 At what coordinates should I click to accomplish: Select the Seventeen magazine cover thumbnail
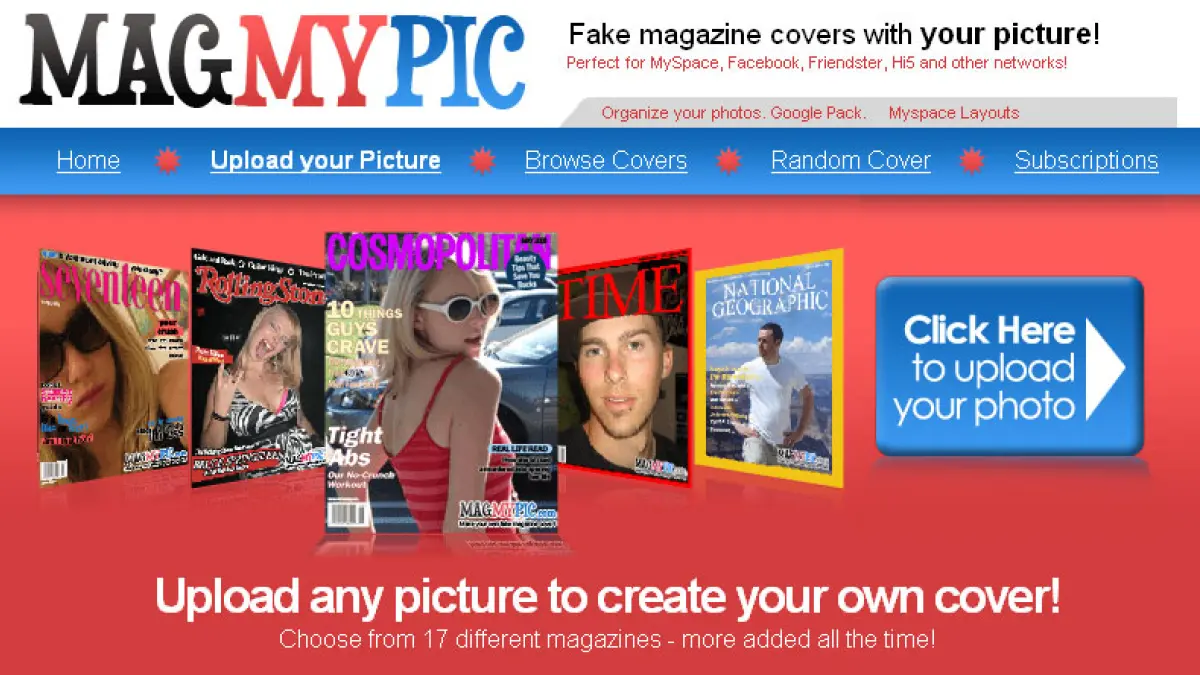(113, 367)
